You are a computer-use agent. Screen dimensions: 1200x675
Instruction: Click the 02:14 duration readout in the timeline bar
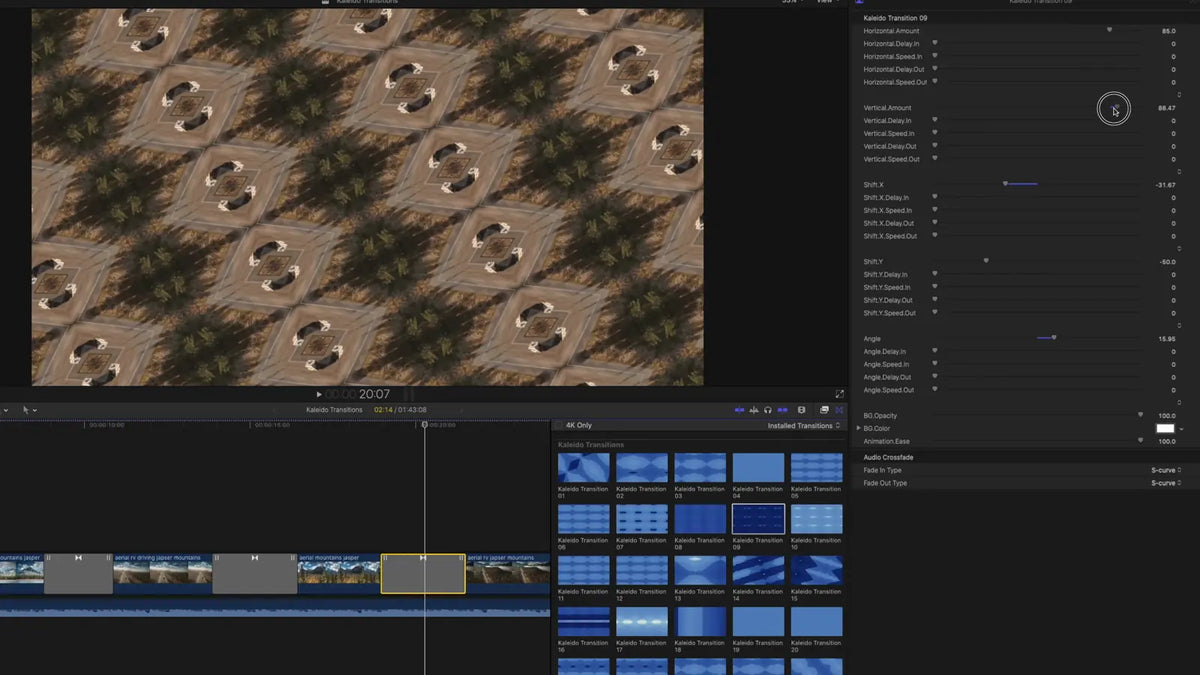click(x=383, y=410)
